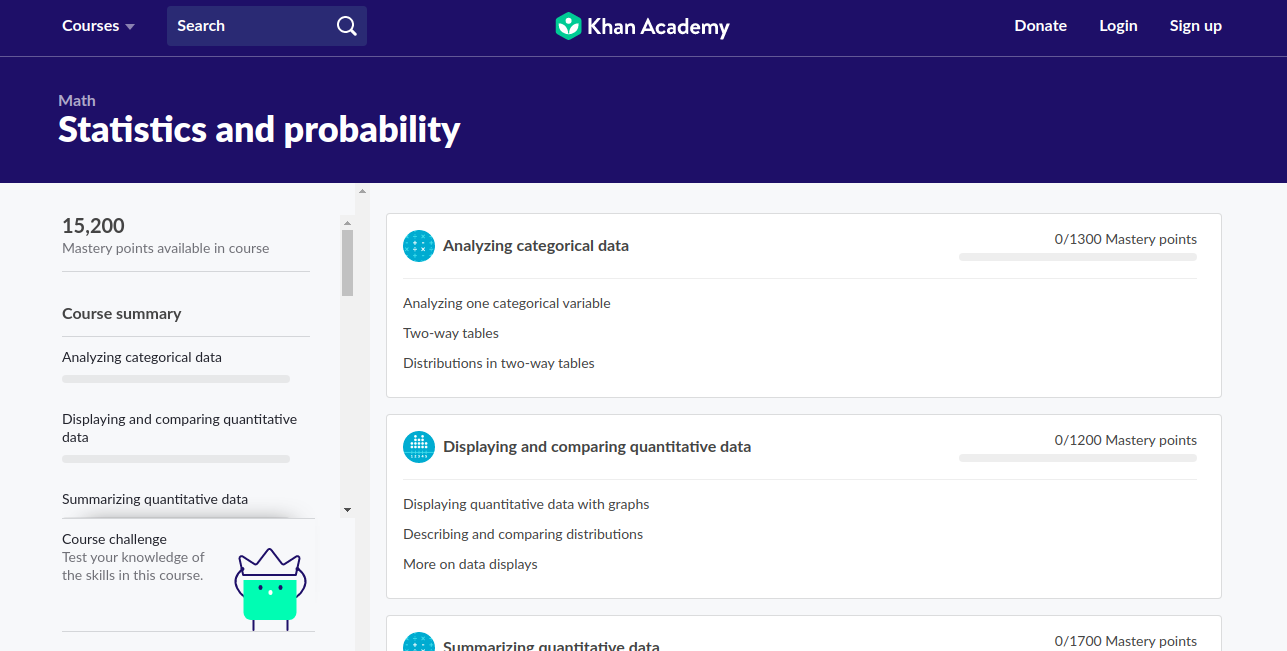
Task: Open the Donate page
Action: coord(1040,26)
